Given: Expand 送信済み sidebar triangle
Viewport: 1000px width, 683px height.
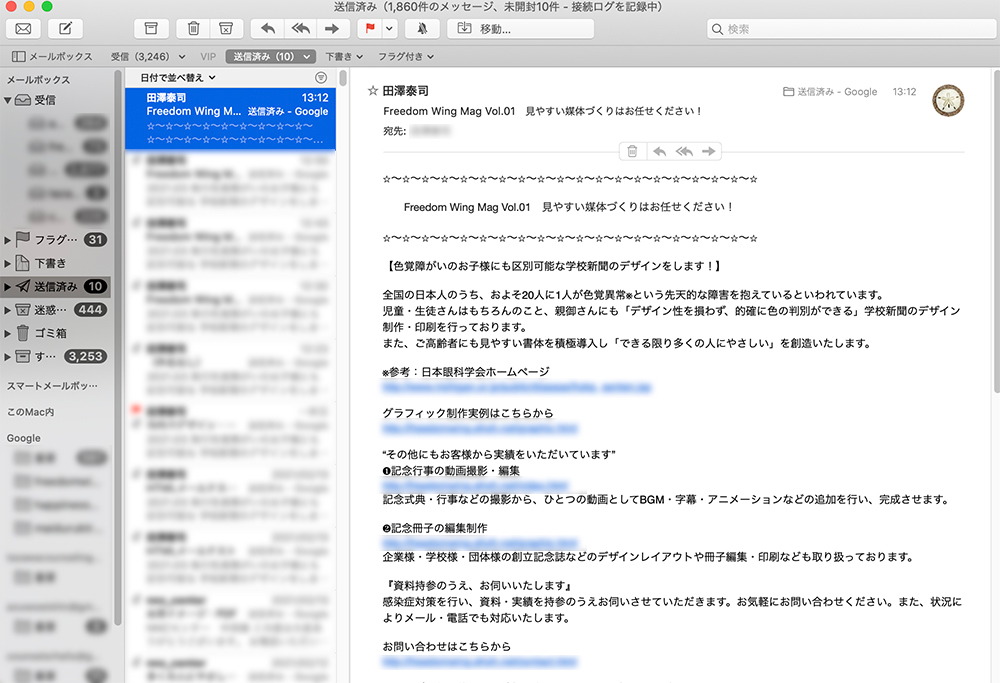Looking at the screenshot, I should [8, 286].
